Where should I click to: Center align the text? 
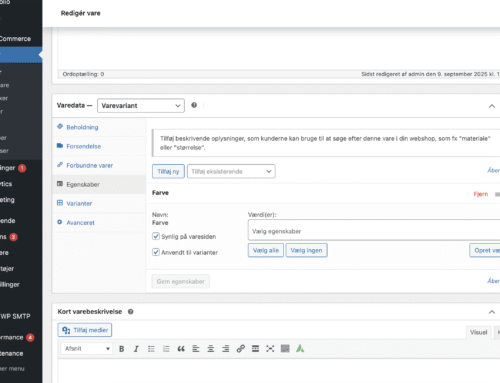coord(211,349)
